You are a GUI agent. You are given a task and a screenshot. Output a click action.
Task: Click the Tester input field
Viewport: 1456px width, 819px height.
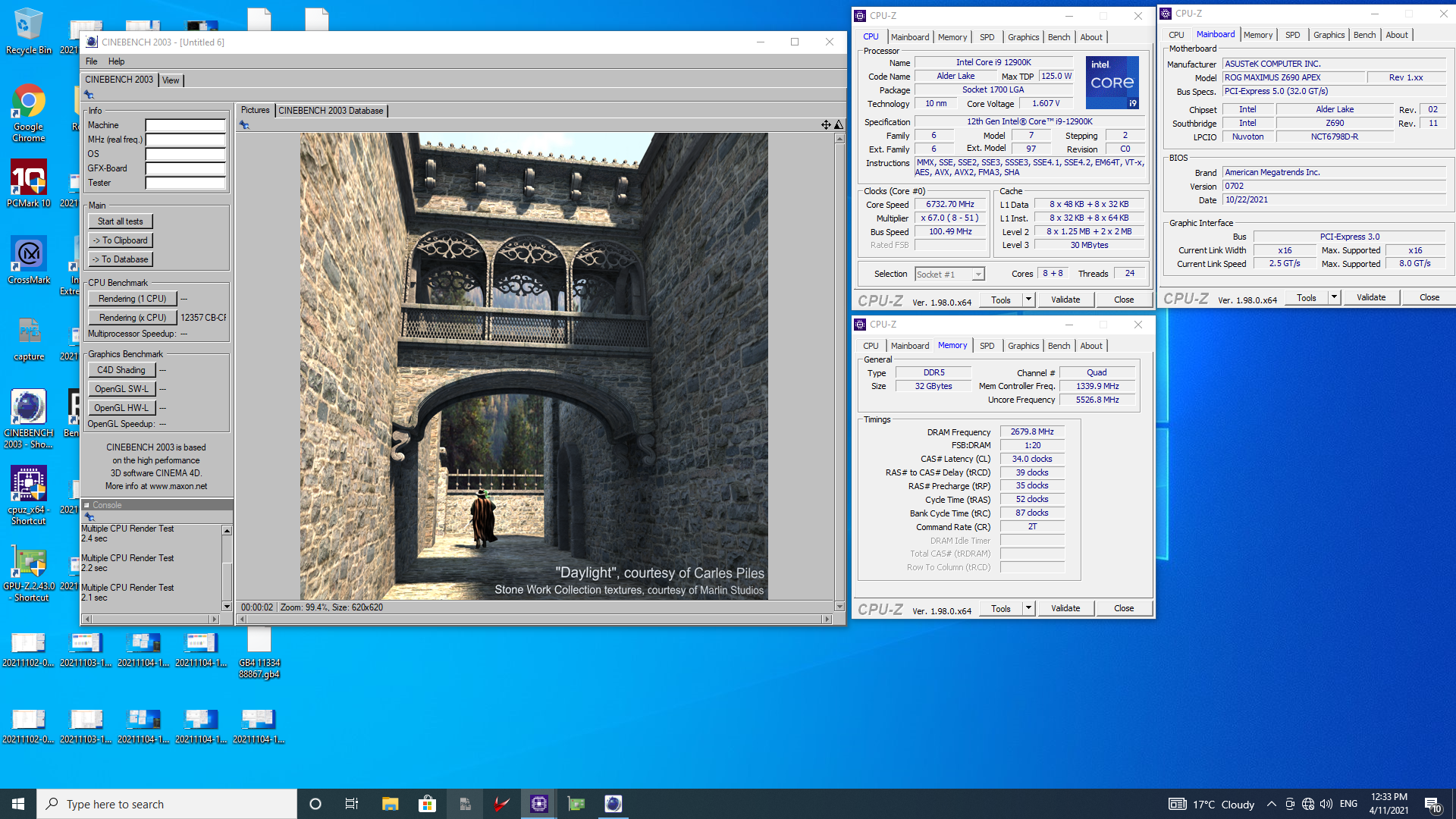[185, 183]
